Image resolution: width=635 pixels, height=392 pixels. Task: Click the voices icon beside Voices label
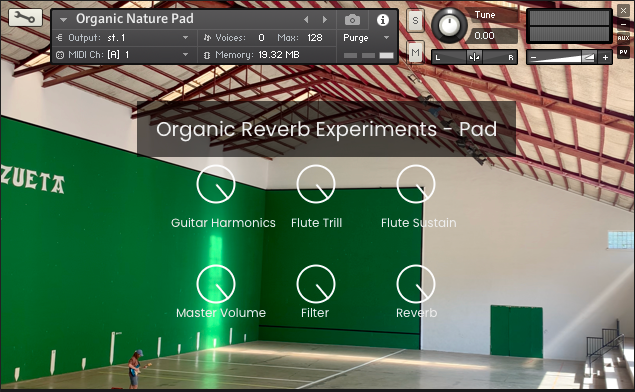tap(207, 38)
